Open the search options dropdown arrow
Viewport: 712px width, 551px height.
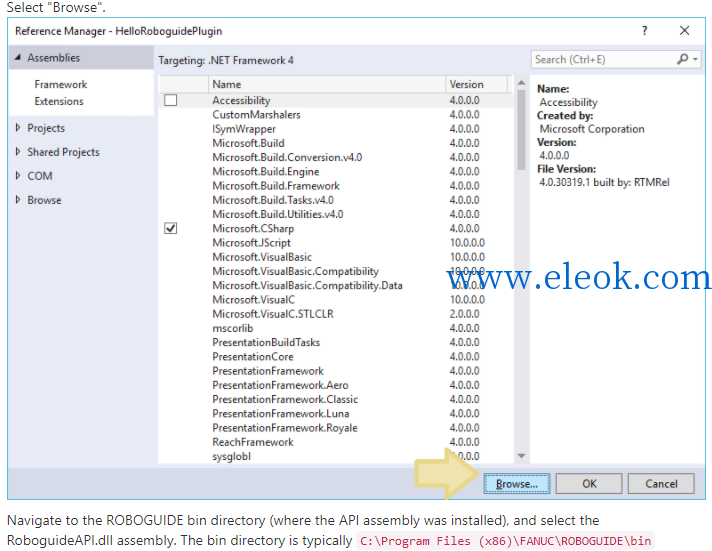(x=695, y=60)
